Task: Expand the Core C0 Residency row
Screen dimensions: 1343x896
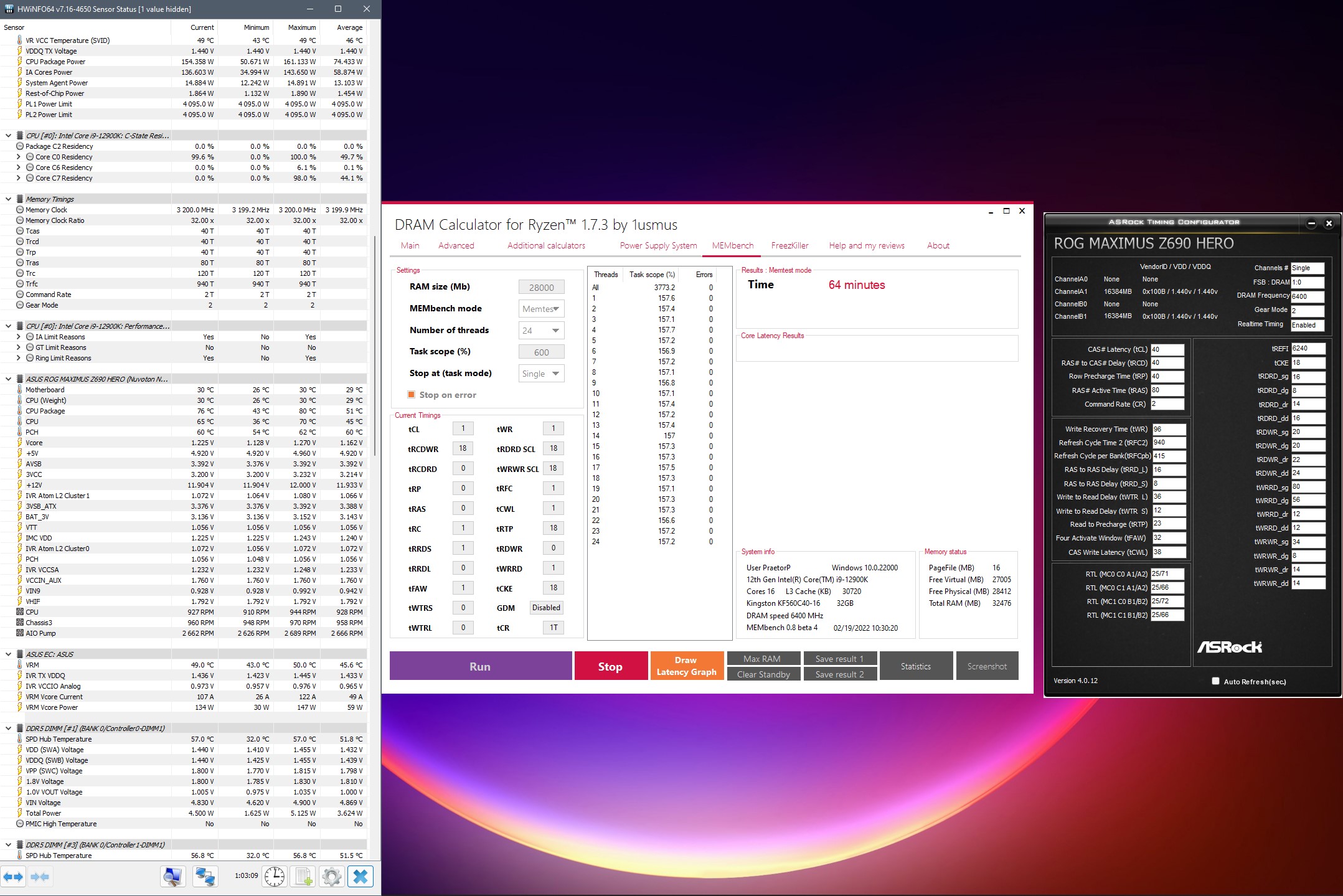Action: (18, 157)
